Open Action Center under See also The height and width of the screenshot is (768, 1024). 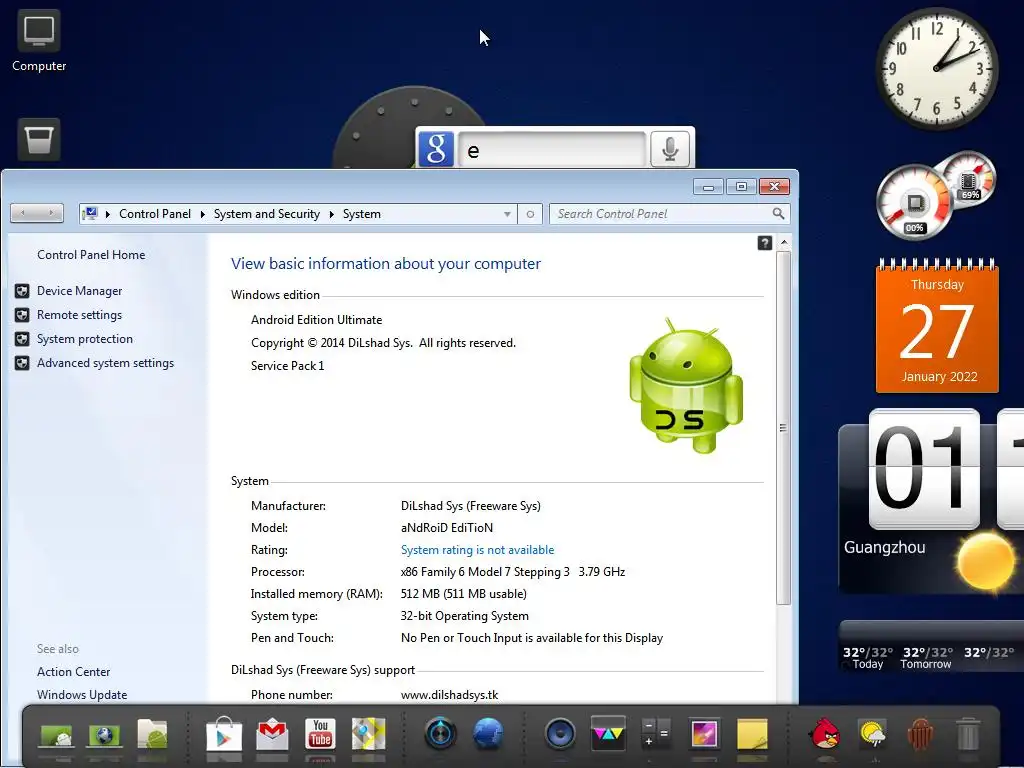click(73, 671)
